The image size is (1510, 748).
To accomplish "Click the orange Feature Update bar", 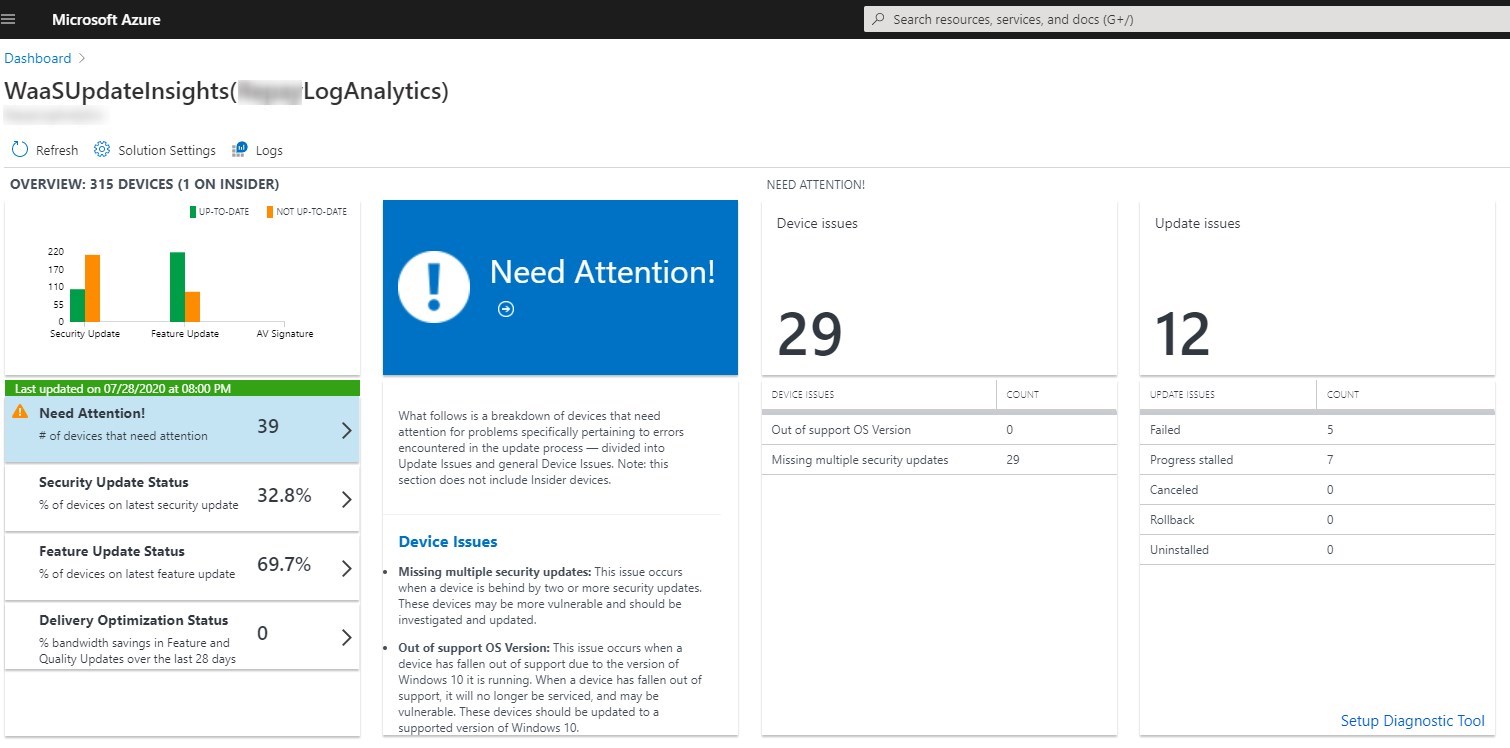I will coord(193,306).
